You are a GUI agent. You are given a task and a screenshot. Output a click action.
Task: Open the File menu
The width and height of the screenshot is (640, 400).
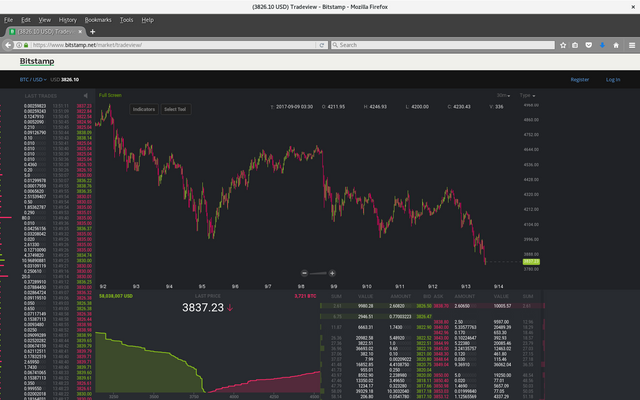tap(8, 20)
